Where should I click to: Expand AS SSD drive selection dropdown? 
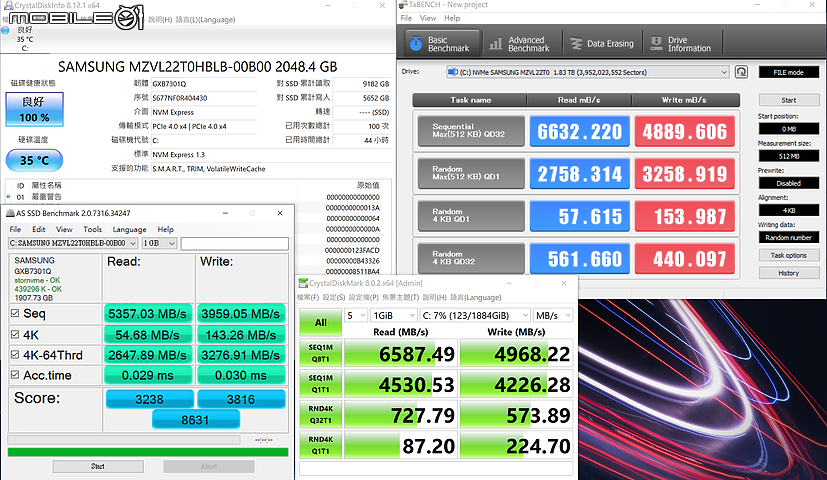point(132,243)
